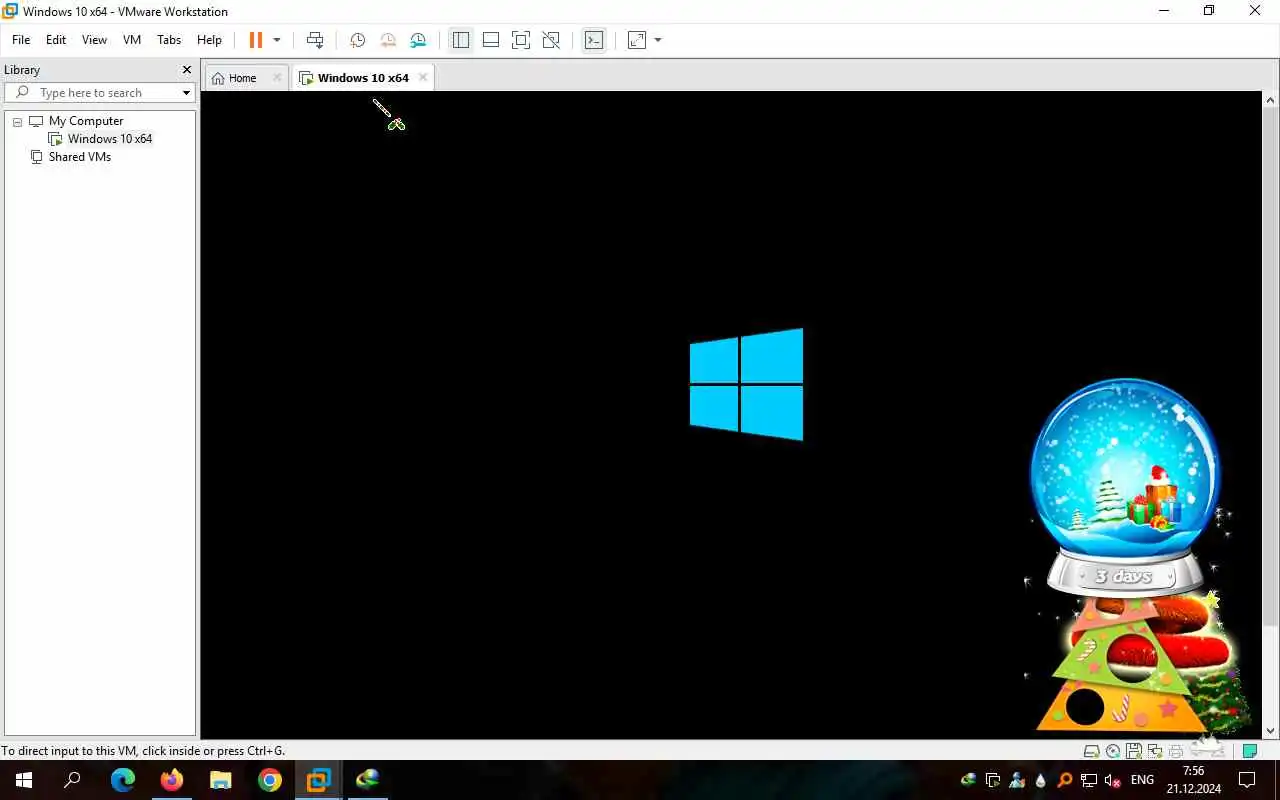
Task: Launch Firefox from the taskbar
Action: 172,780
